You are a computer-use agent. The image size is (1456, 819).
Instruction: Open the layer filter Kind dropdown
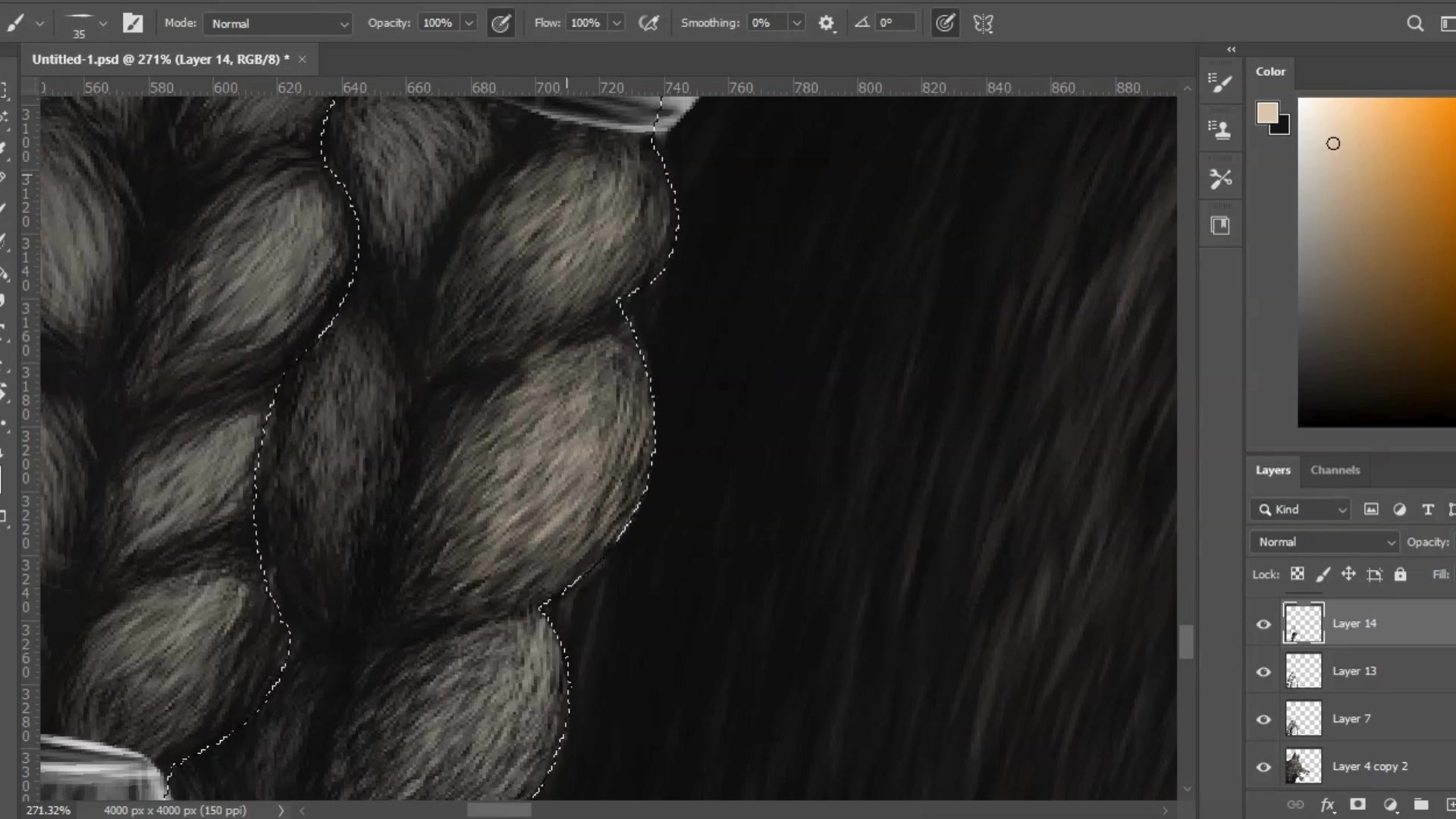click(x=1301, y=510)
